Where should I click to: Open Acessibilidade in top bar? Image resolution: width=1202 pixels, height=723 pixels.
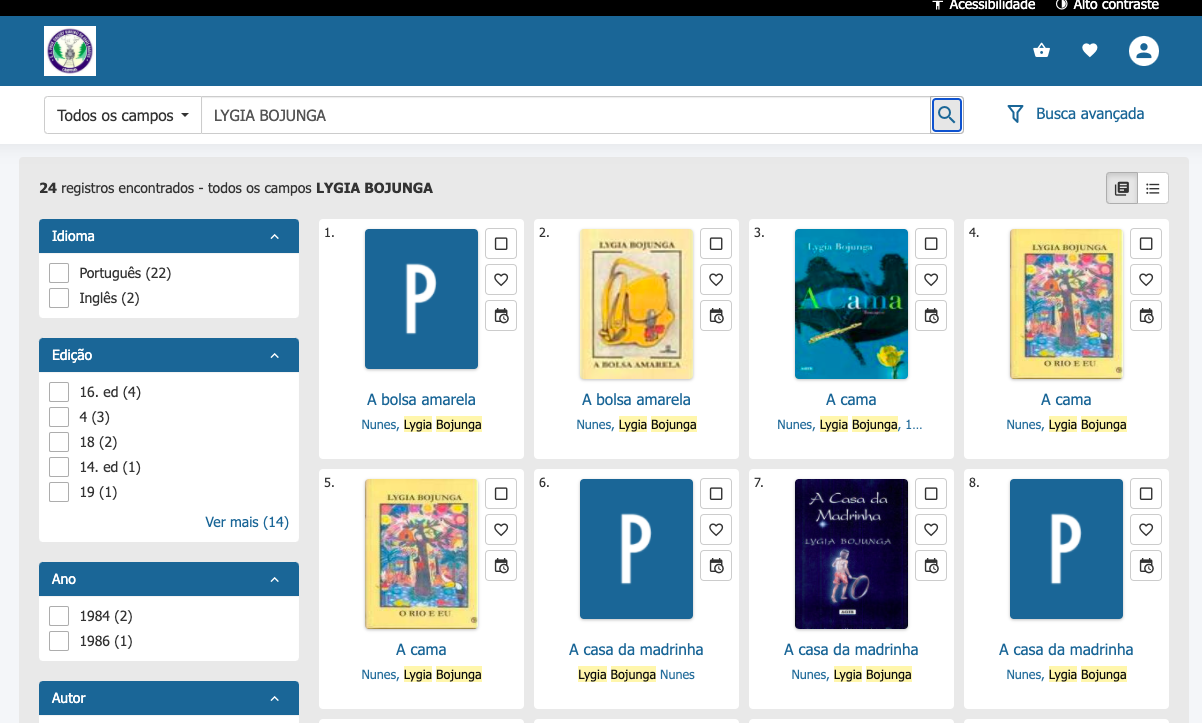pyautogui.click(x=983, y=5)
